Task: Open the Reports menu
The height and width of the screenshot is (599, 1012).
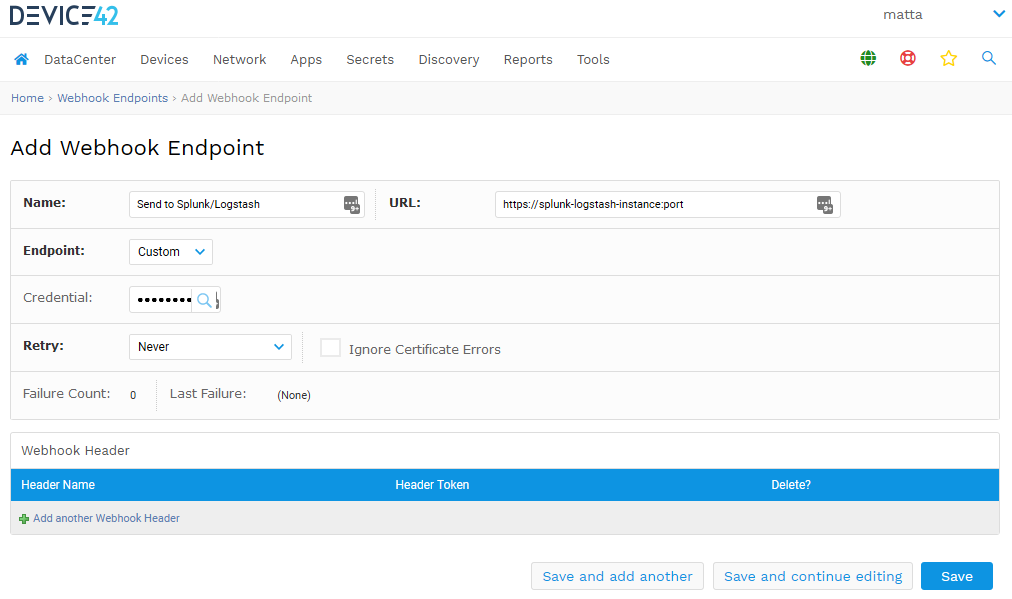Action: 528,59
